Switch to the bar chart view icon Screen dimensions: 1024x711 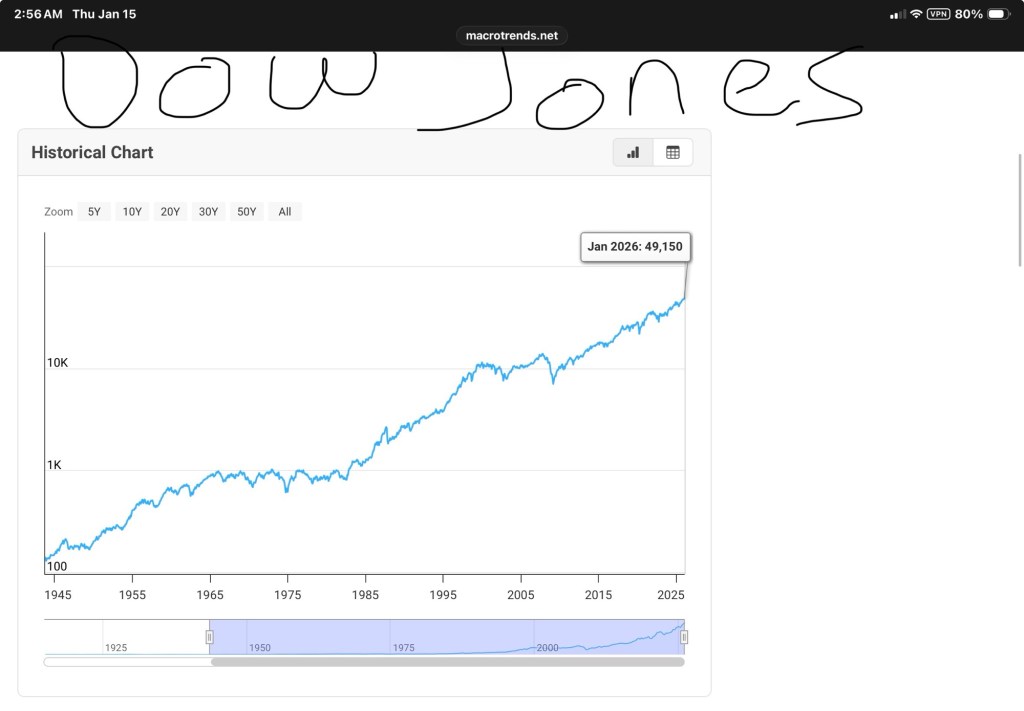point(633,153)
